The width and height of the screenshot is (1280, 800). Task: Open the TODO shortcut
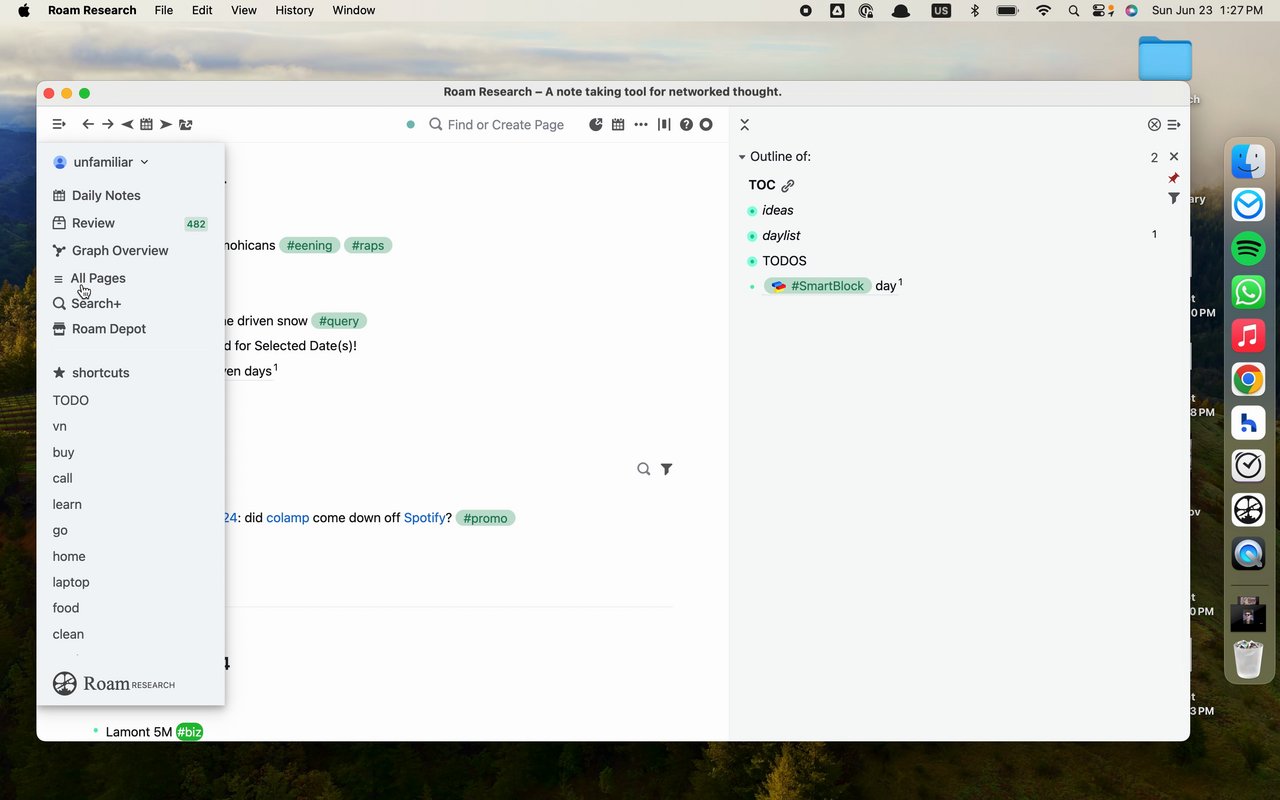(x=71, y=400)
